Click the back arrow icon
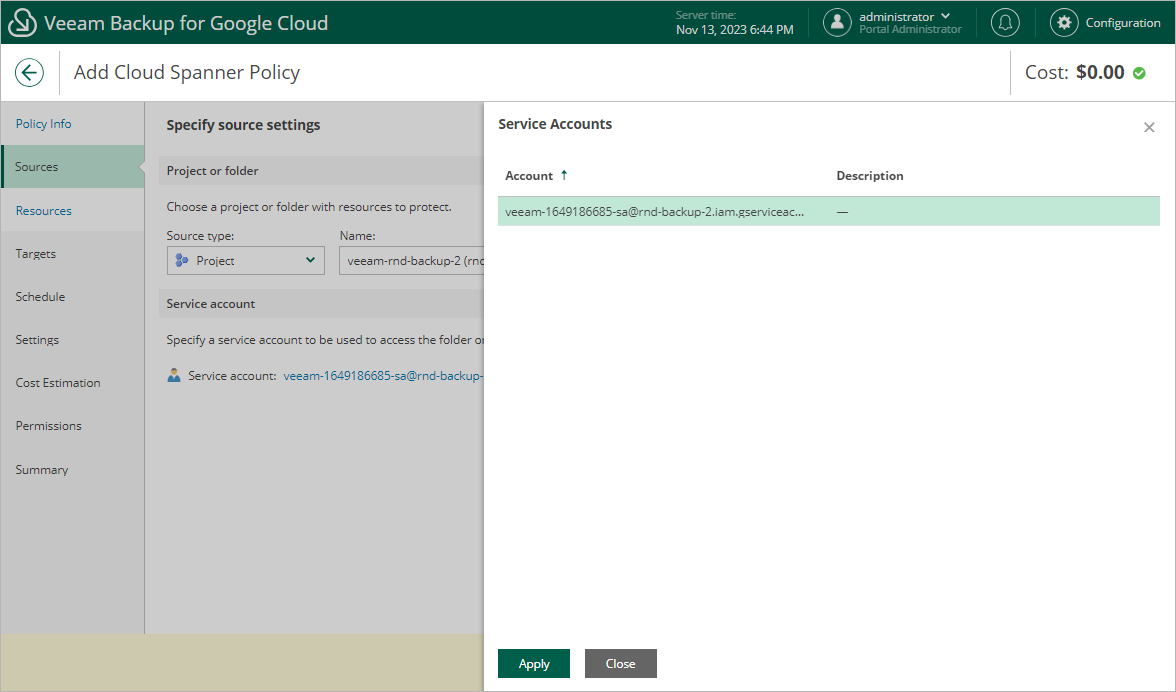The height and width of the screenshot is (692, 1176). (x=29, y=73)
